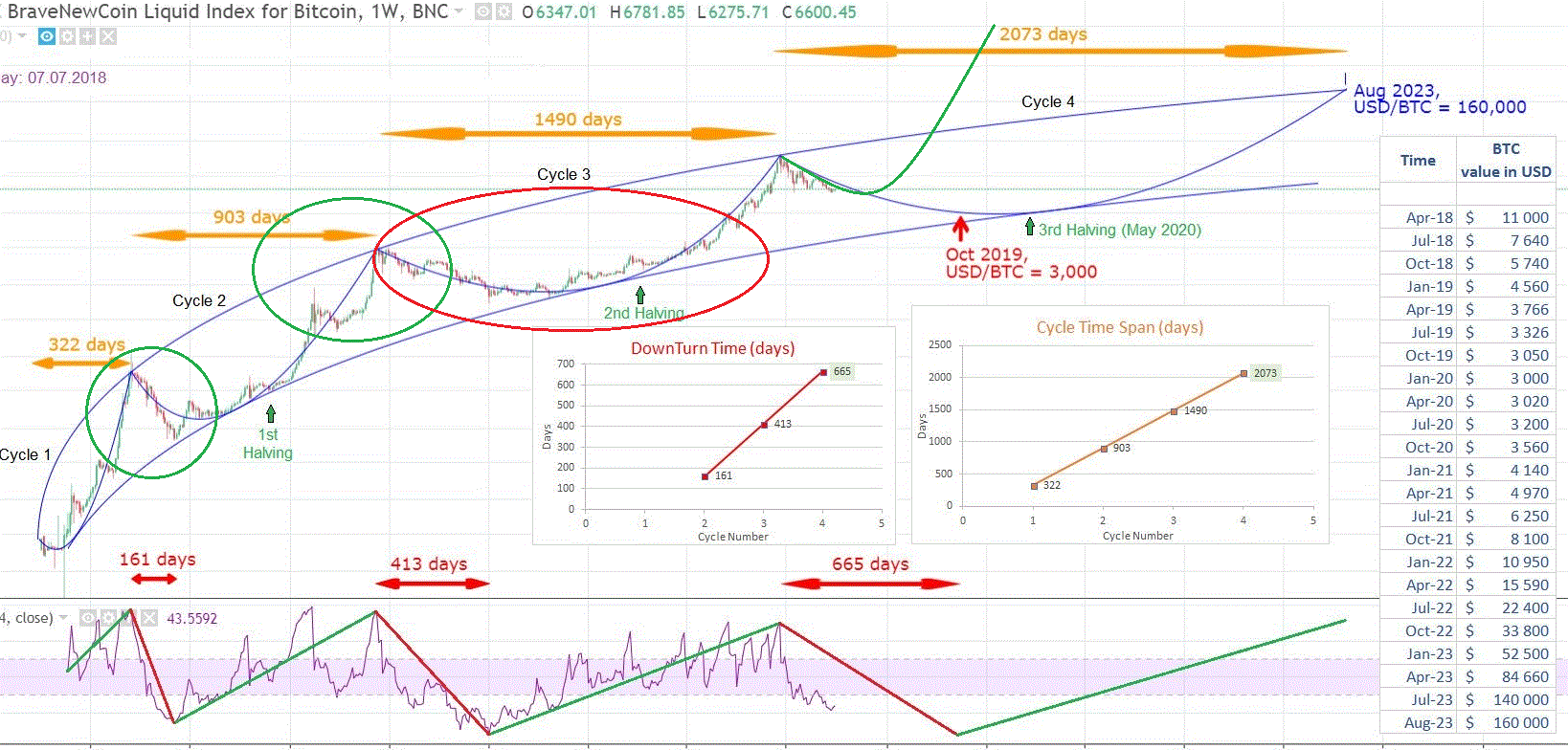
Task: Click the 22 400 value for Jul-22
Action: point(1525,608)
